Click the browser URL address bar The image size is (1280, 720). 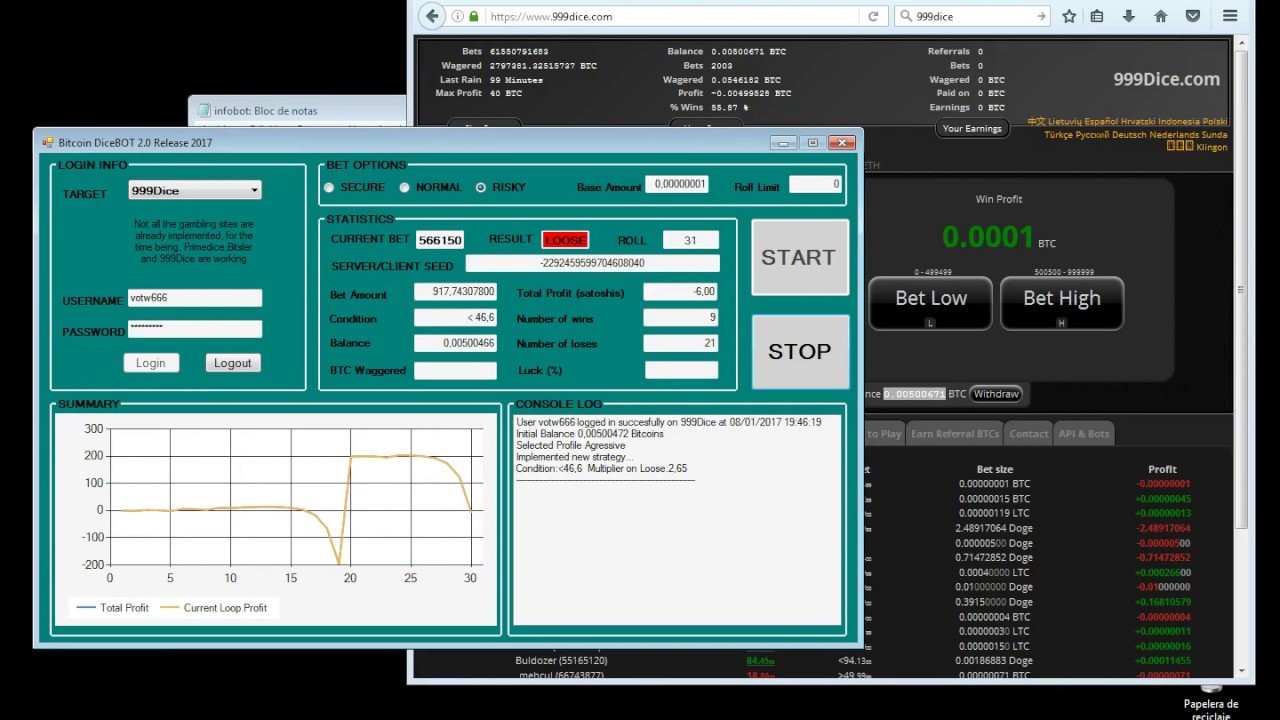coord(670,16)
